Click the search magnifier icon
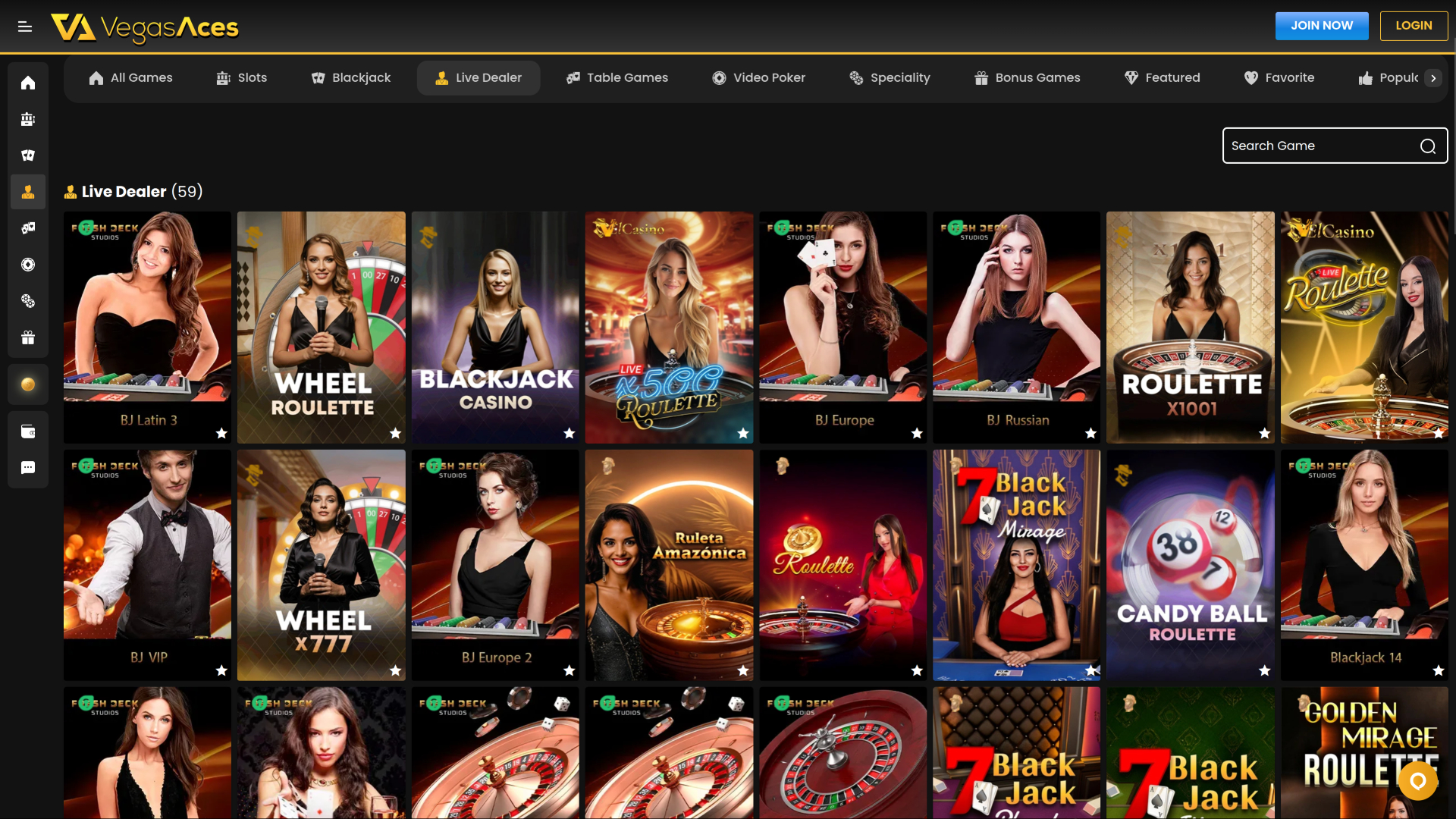Screen dimensions: 1456x819 [x=1429, y=146]
